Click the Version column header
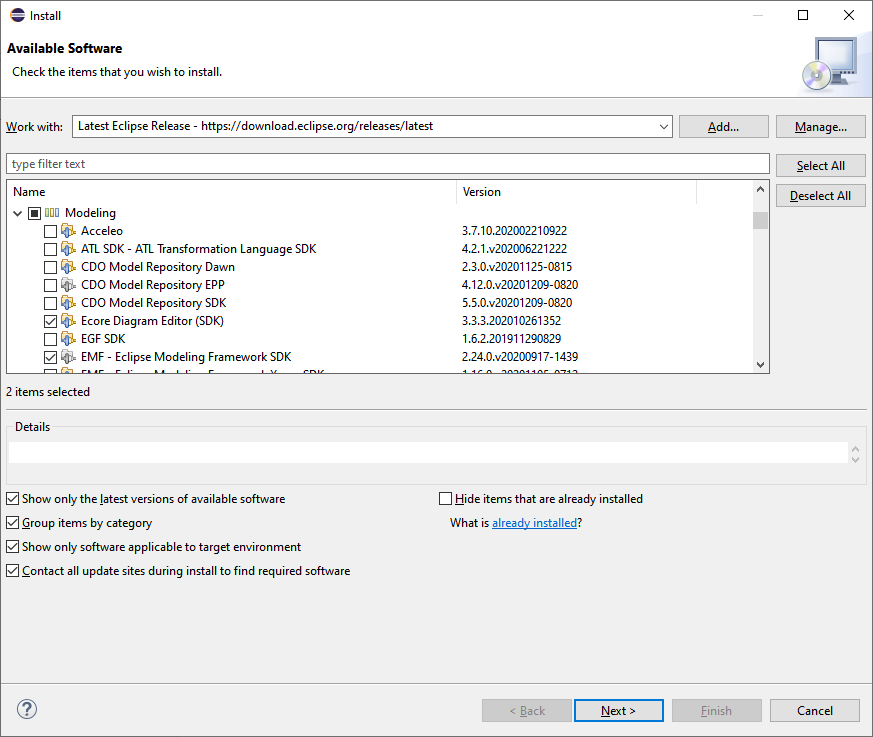Screen dimensions: 873x737 point(577,192)
